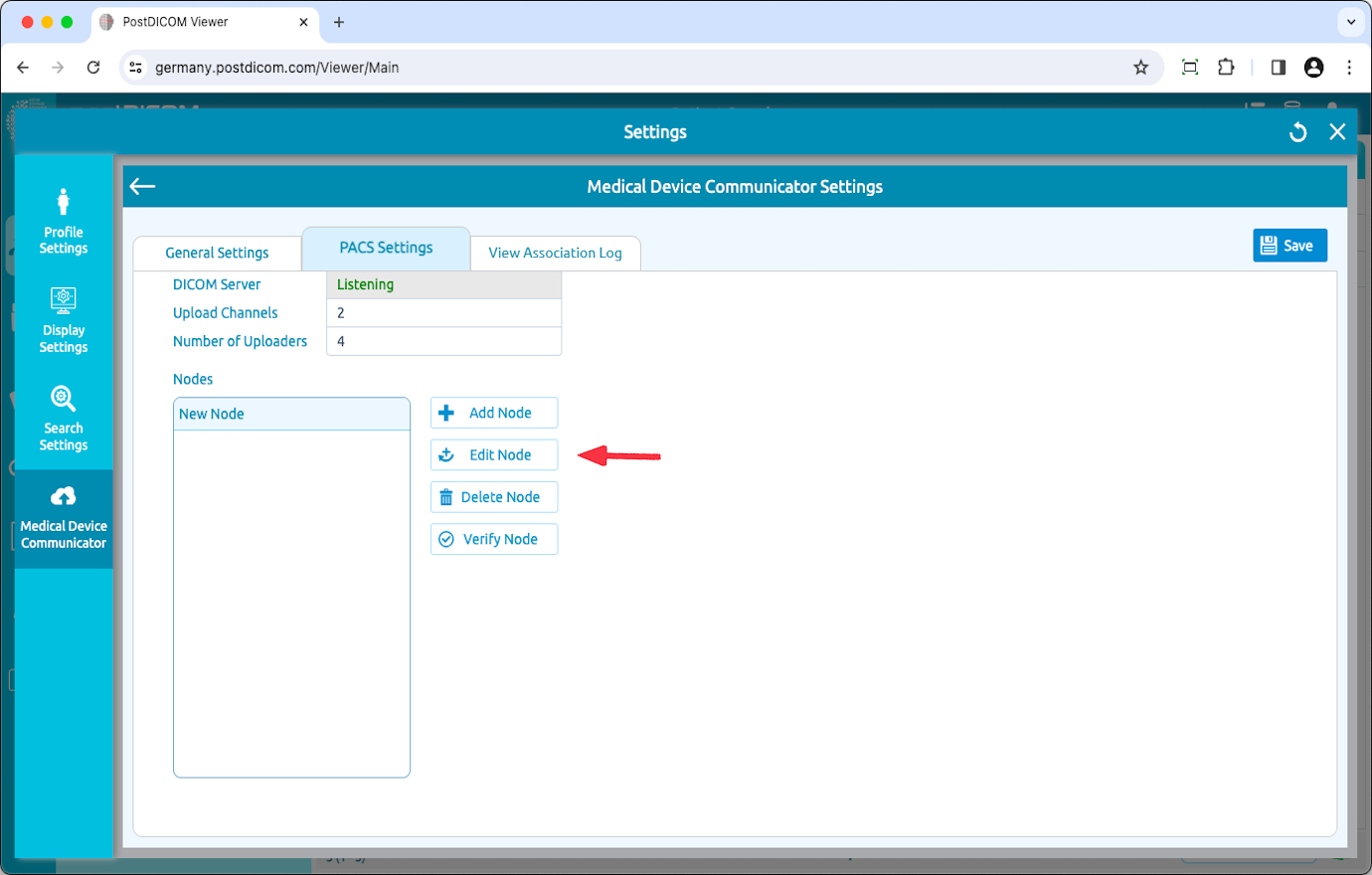
Task: Click the trash icon on Delete Node
Action: click(446, 496)
